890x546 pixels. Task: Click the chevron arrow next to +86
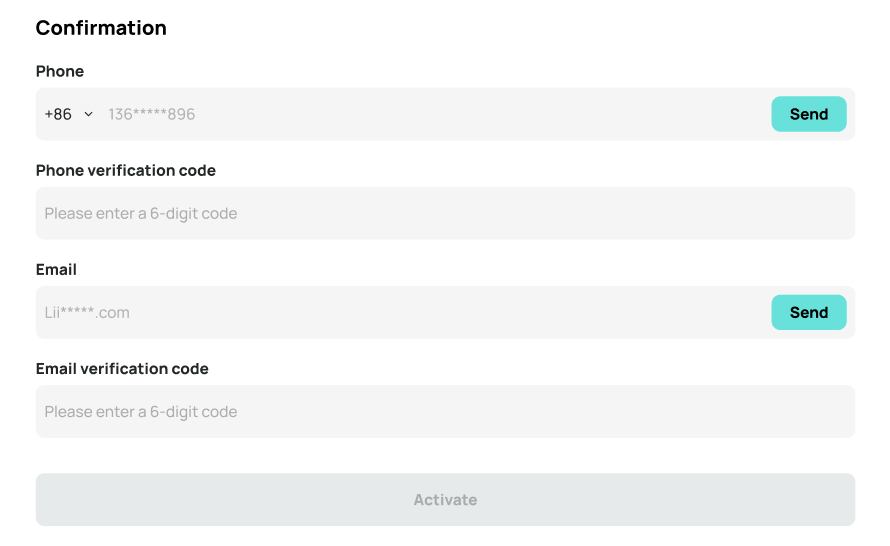89,114
